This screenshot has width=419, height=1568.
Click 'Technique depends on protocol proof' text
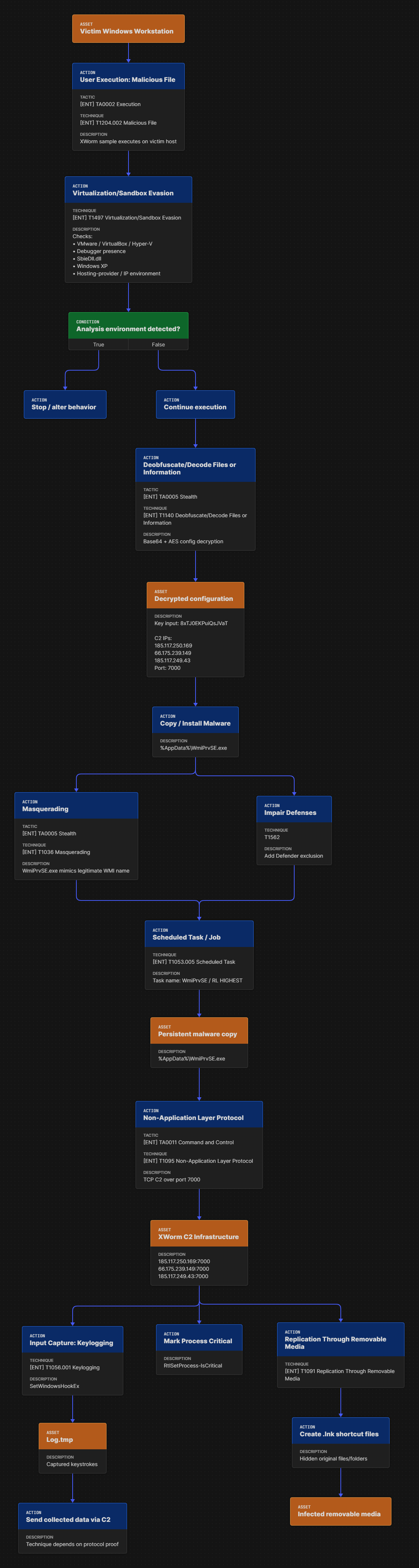click(x=72, y=1544)
